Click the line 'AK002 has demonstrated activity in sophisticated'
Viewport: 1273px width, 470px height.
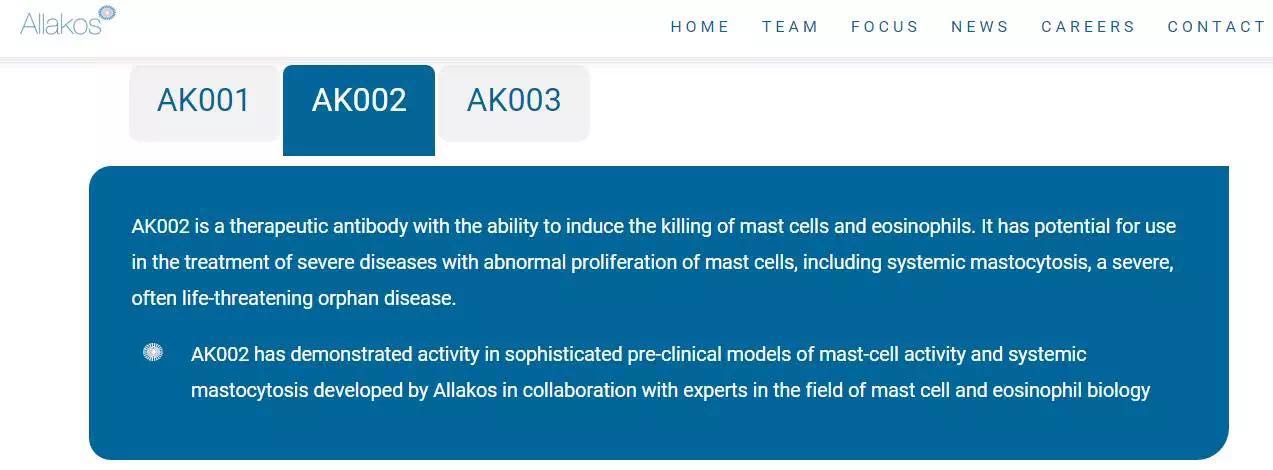639,354
